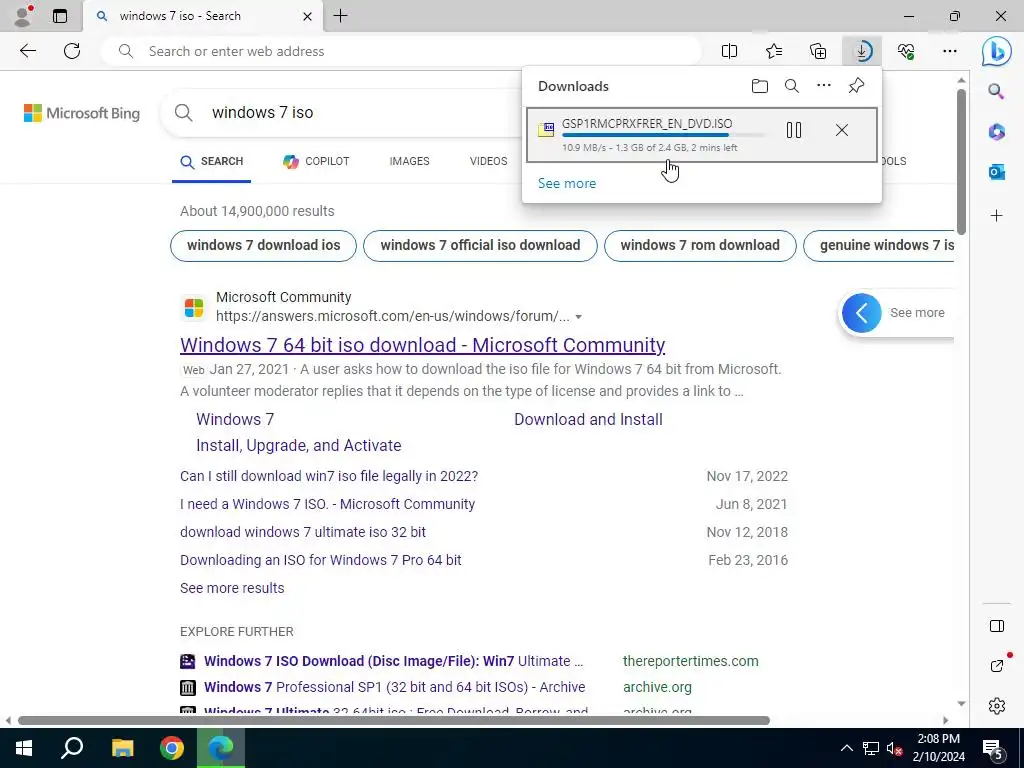Open 'Install, Upgrade, and Activate' sublink
This screenshot has height=768, width=1024.
(298, 445)
